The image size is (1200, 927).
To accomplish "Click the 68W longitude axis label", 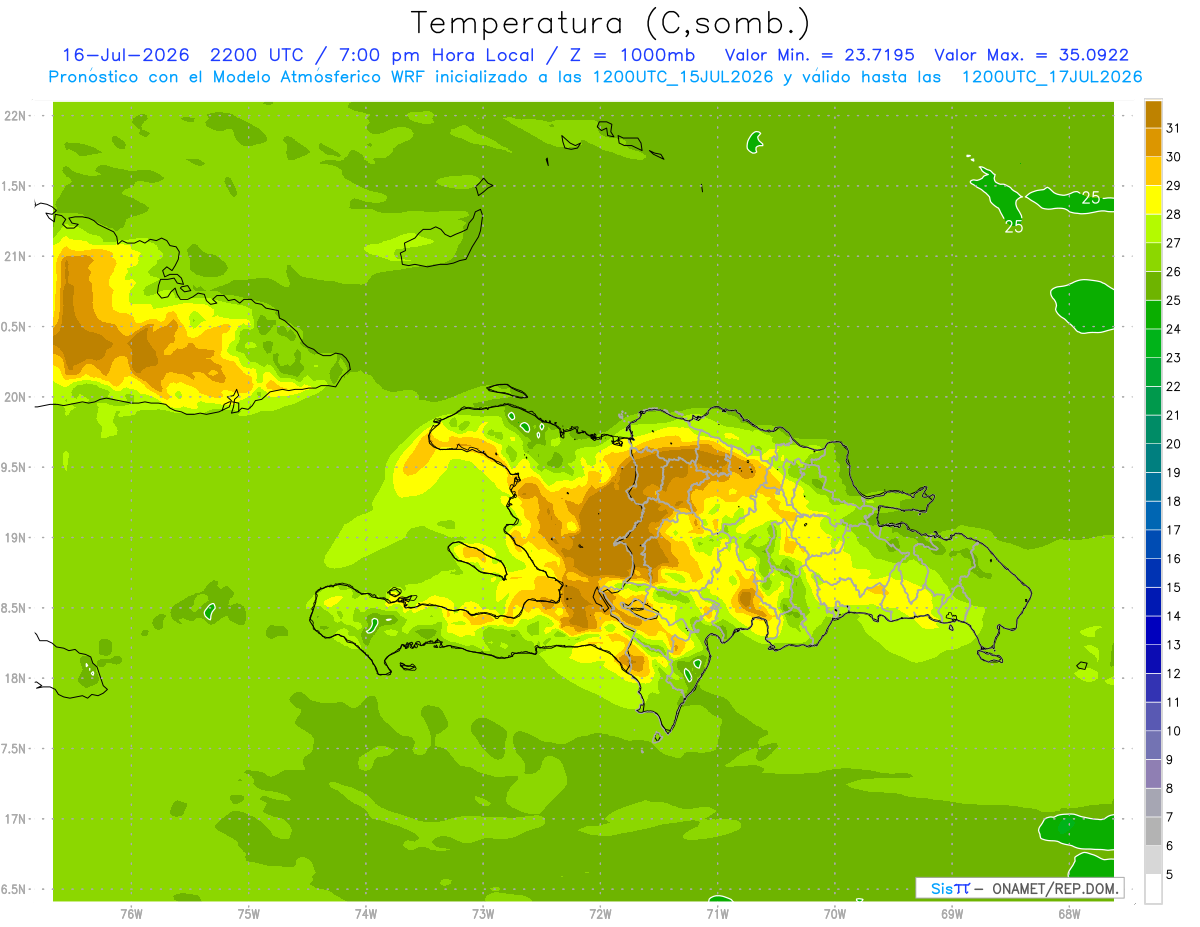I will pyautogui.click(x=1069, y=914).
